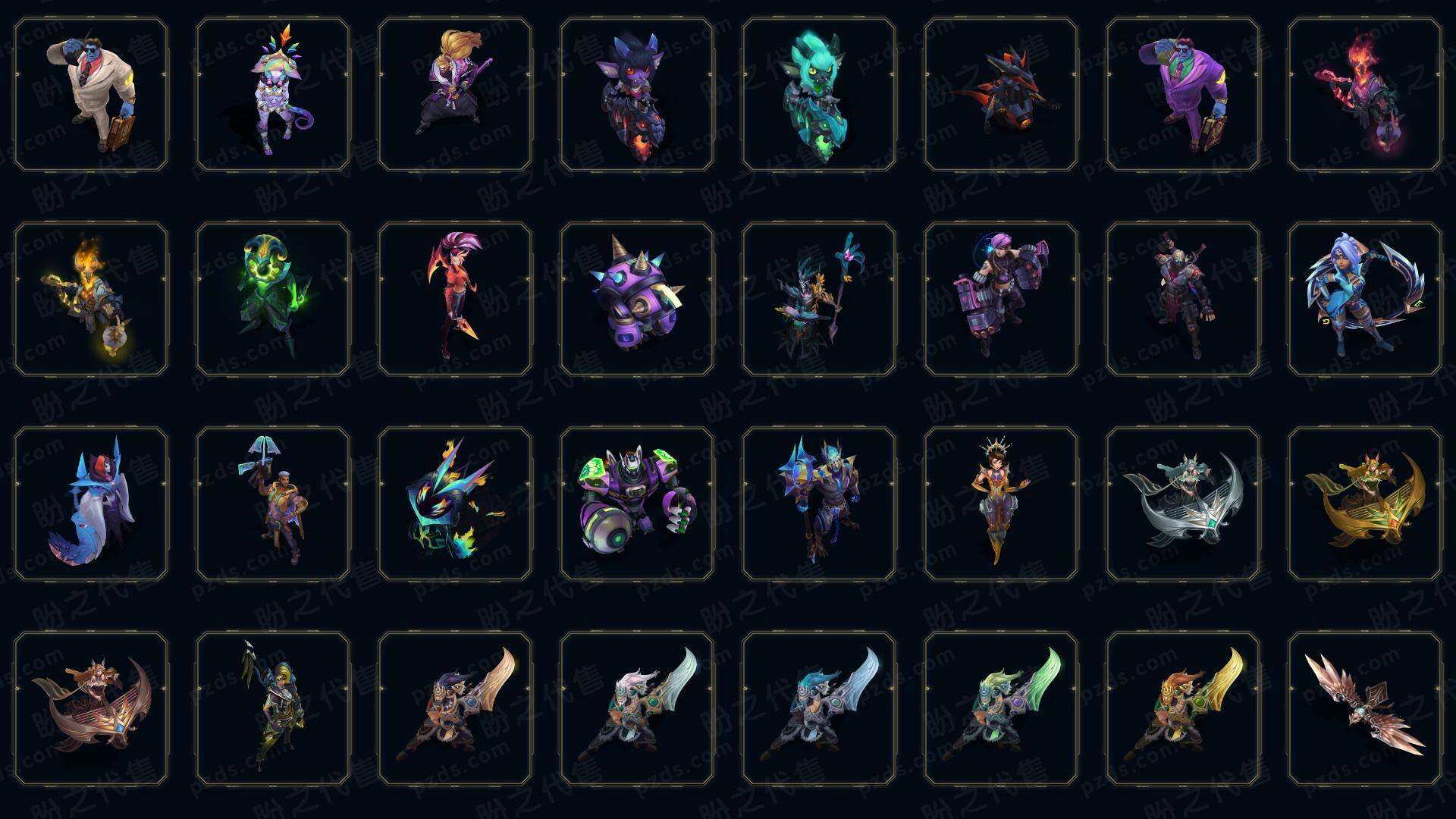Choose the golden flaming Brand skin tile
The image size is (1456, 819).
(91, 299)
